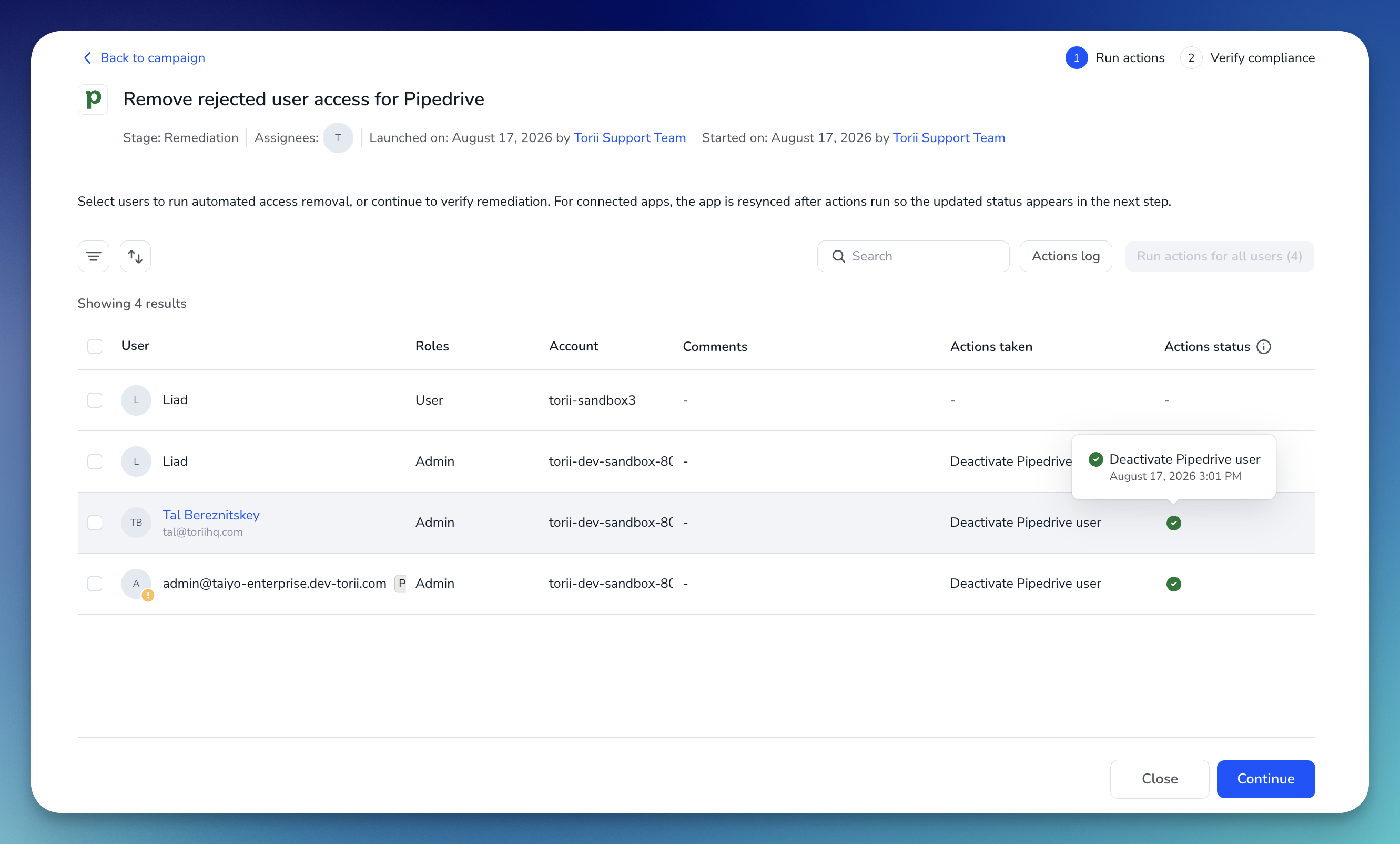Click the L avatar in the torii-sandbox3 row

136,400
